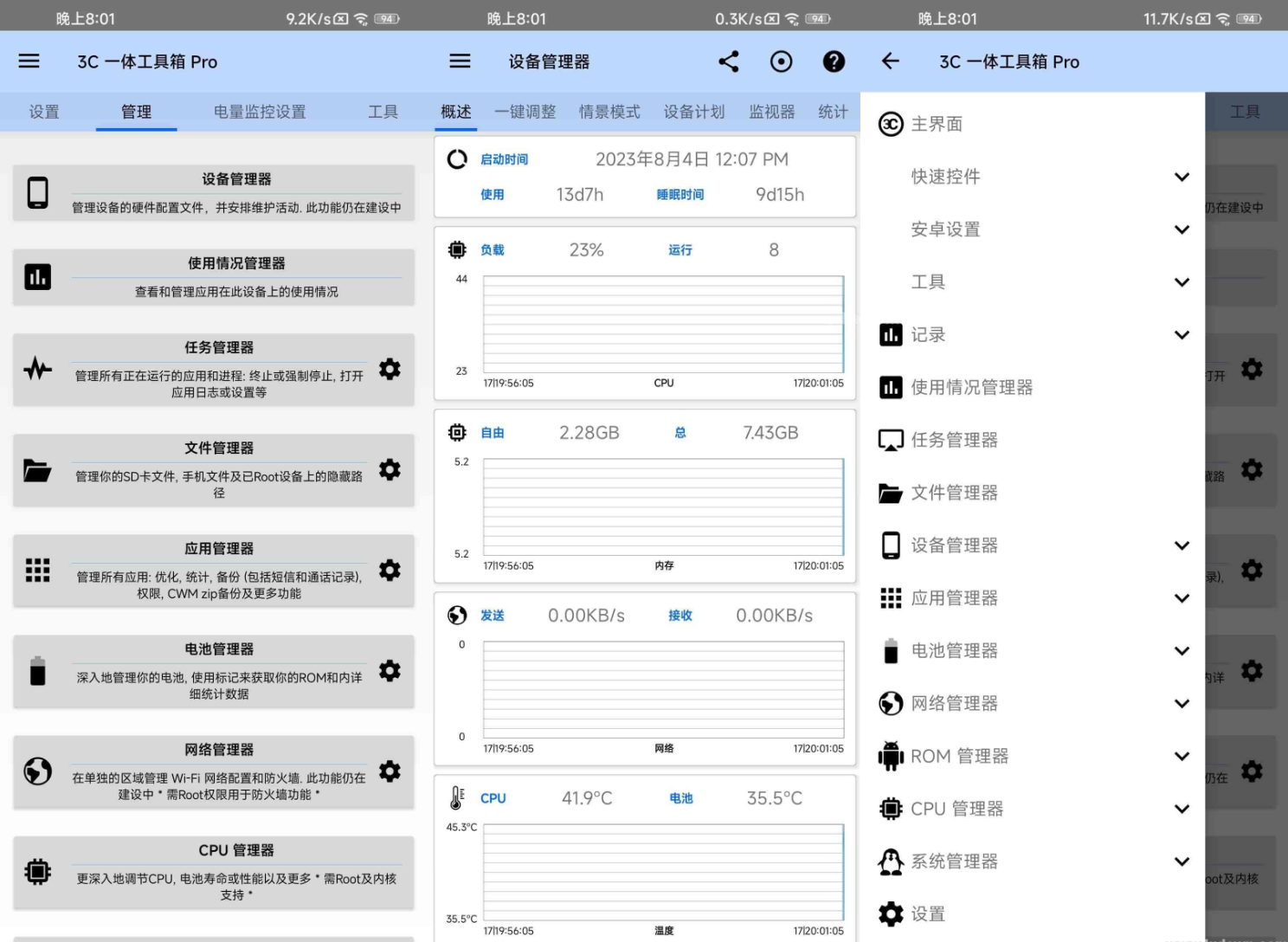Tap the folder icon of 文件管理器 card

(37, 470)
